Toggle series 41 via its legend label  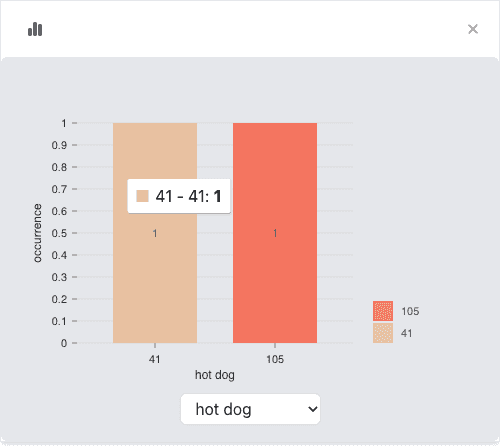(406, 333)
